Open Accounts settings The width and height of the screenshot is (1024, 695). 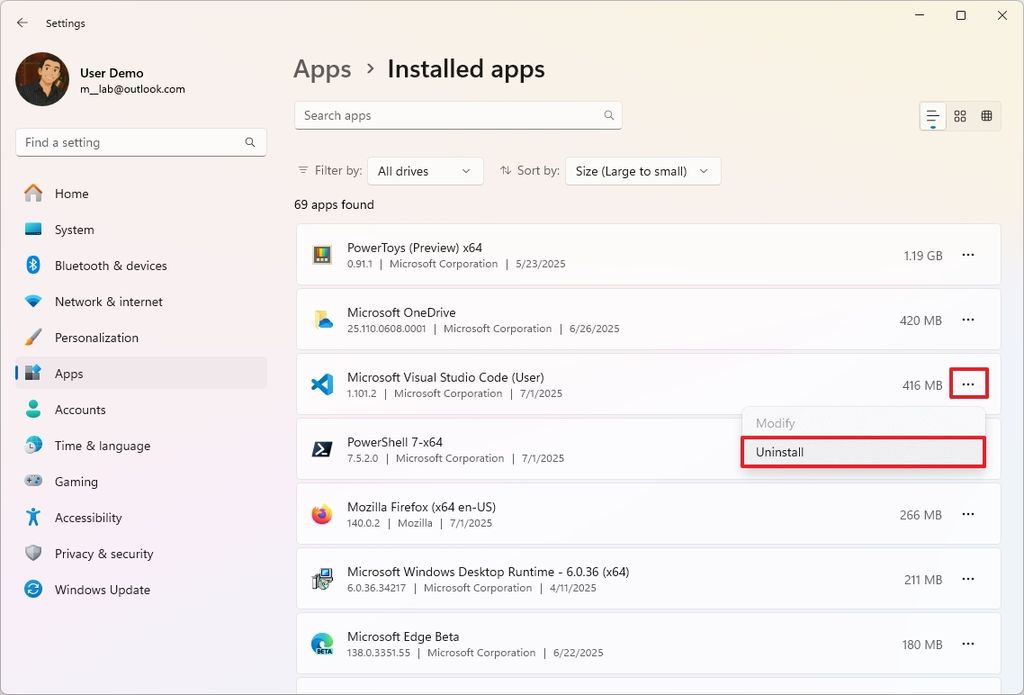[x=140, y=410]
